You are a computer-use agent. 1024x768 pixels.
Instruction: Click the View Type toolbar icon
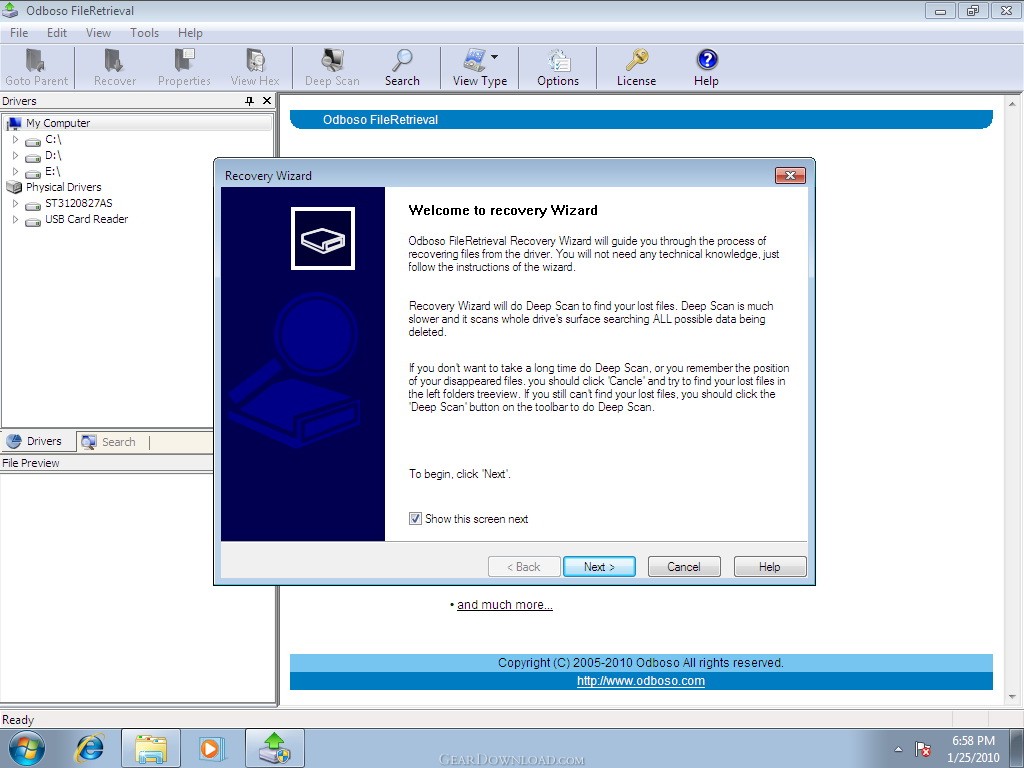pos(474,60)
